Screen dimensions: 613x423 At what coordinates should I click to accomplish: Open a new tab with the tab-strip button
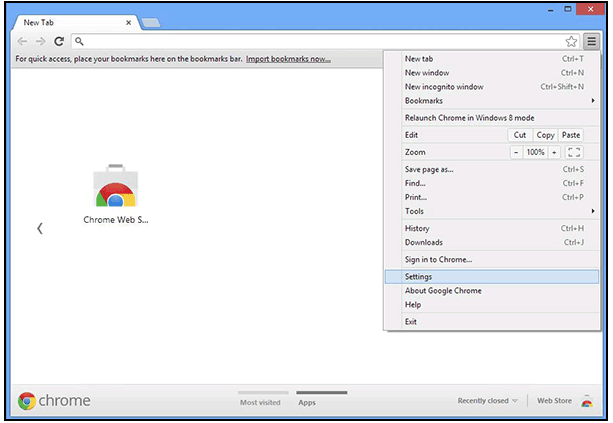(x=151, y=23)
